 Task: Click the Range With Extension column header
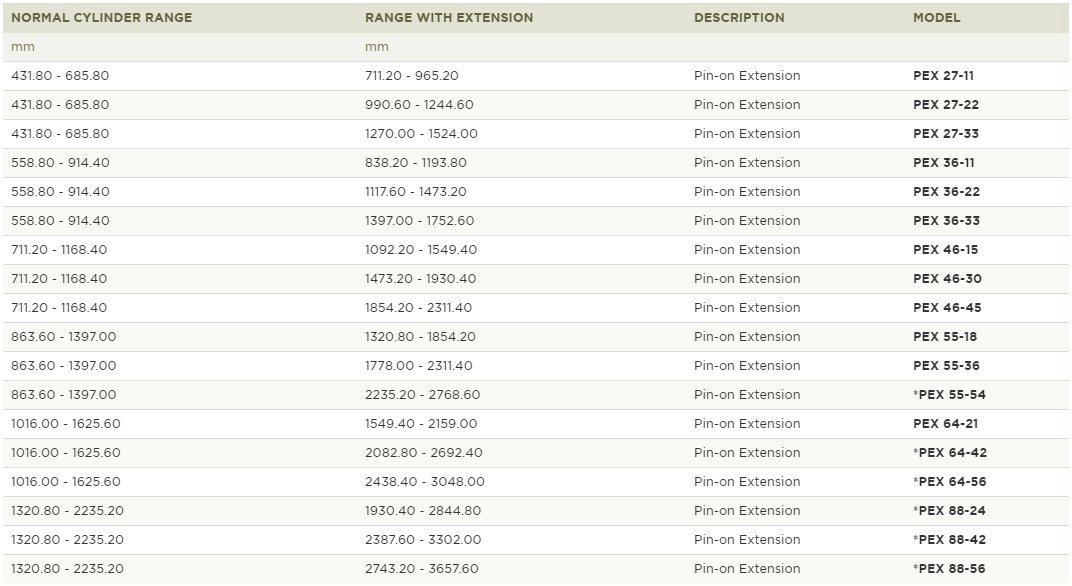448,18
